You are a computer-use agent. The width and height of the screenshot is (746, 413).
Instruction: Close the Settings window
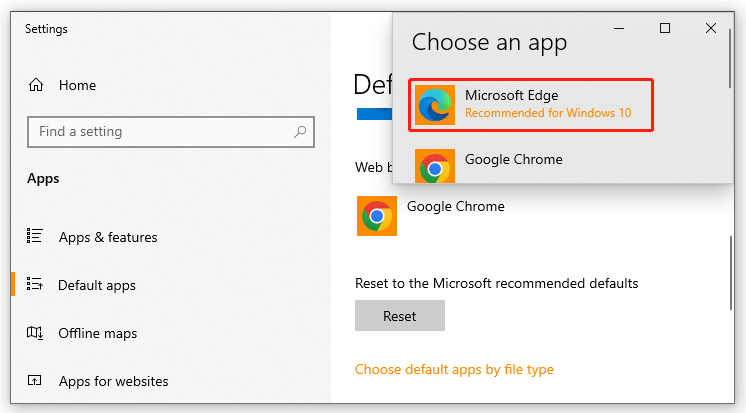(x=711, y=29)
